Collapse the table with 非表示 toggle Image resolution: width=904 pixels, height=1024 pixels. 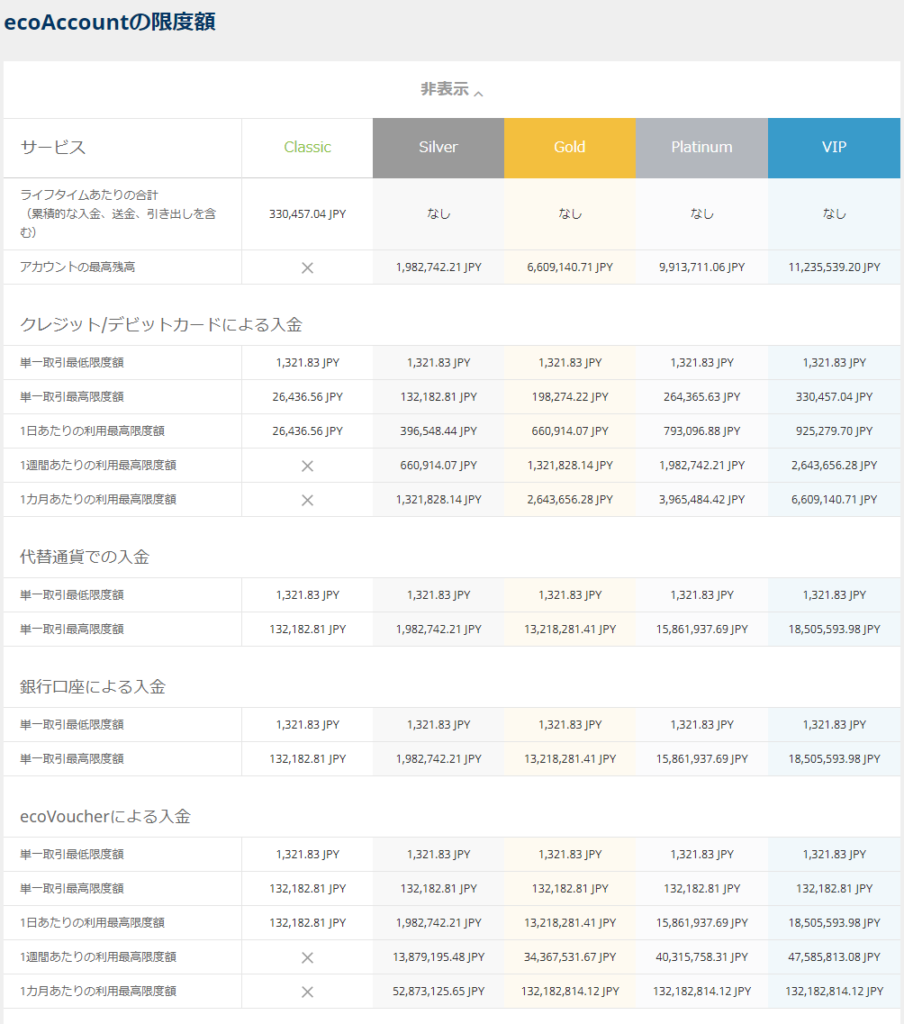451,89
